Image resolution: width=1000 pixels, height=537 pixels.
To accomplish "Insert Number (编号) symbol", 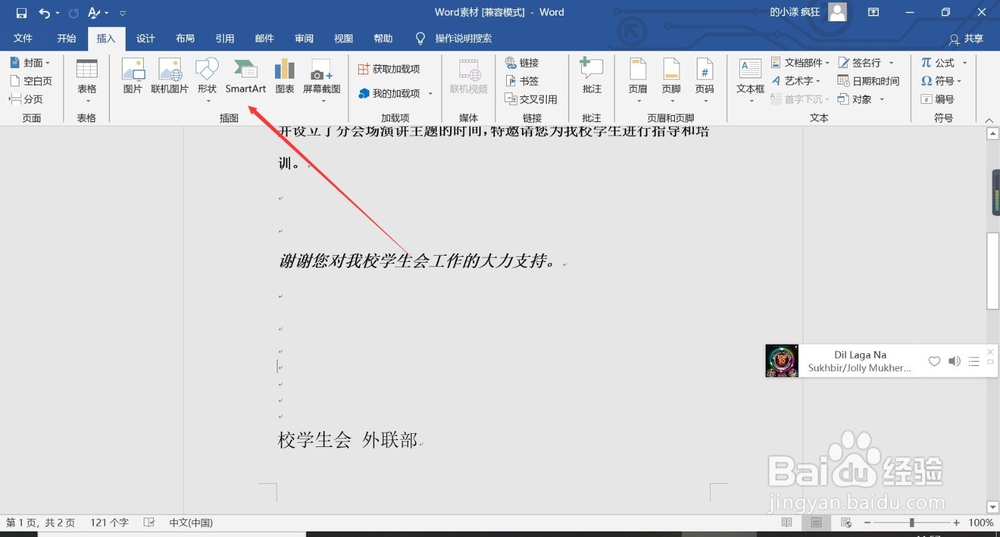I will tap(938, 99).
